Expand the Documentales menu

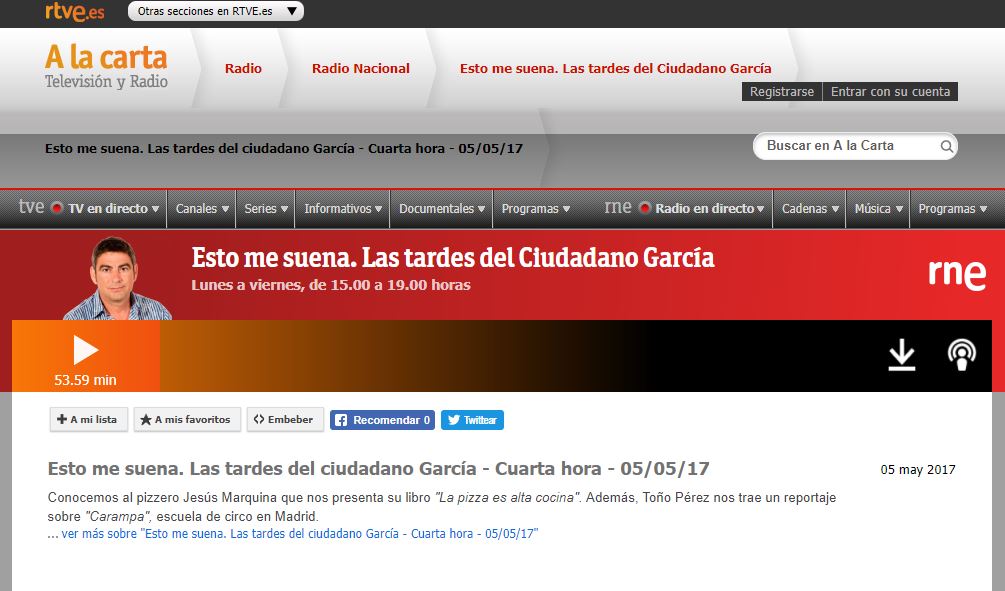[442, 208]
